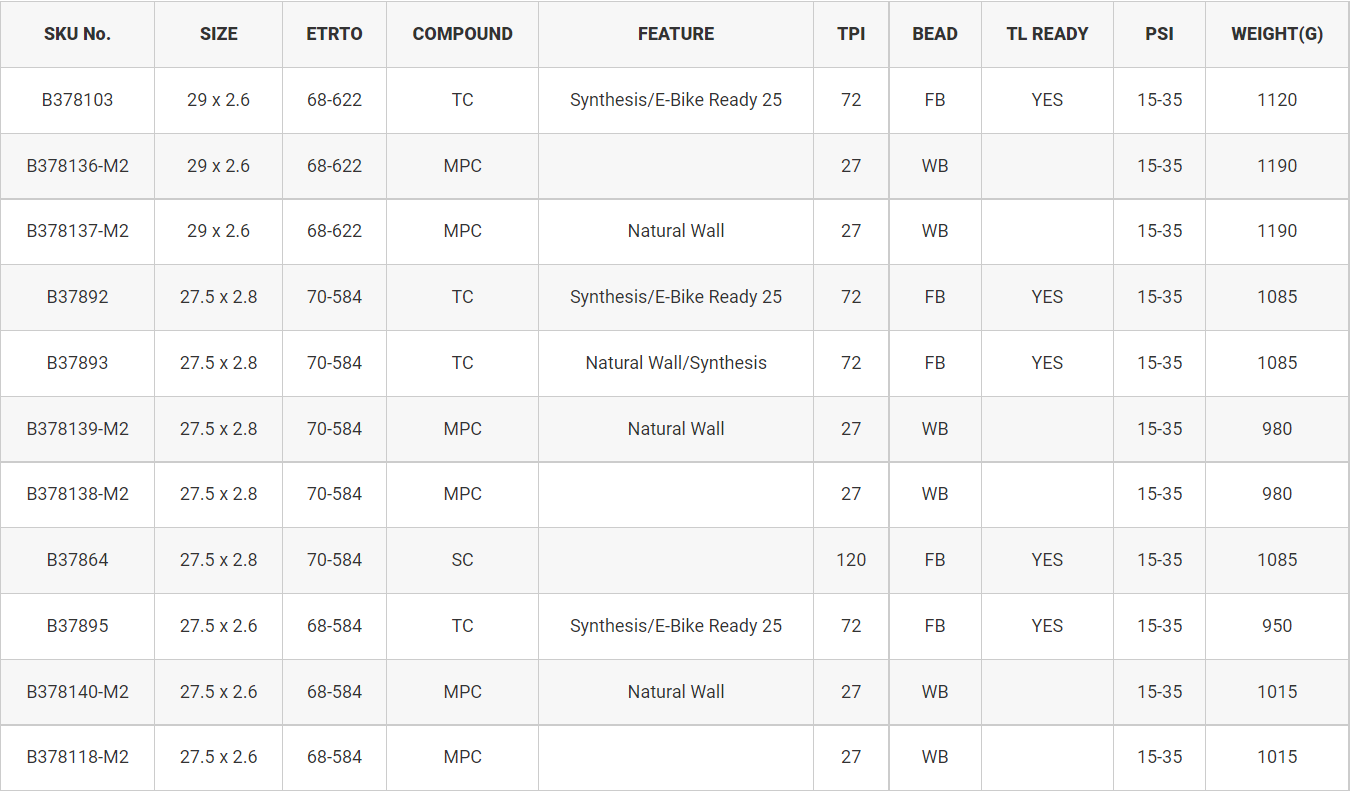Select SKU cell B37893
1352x792 pixels.
[77, 363]
